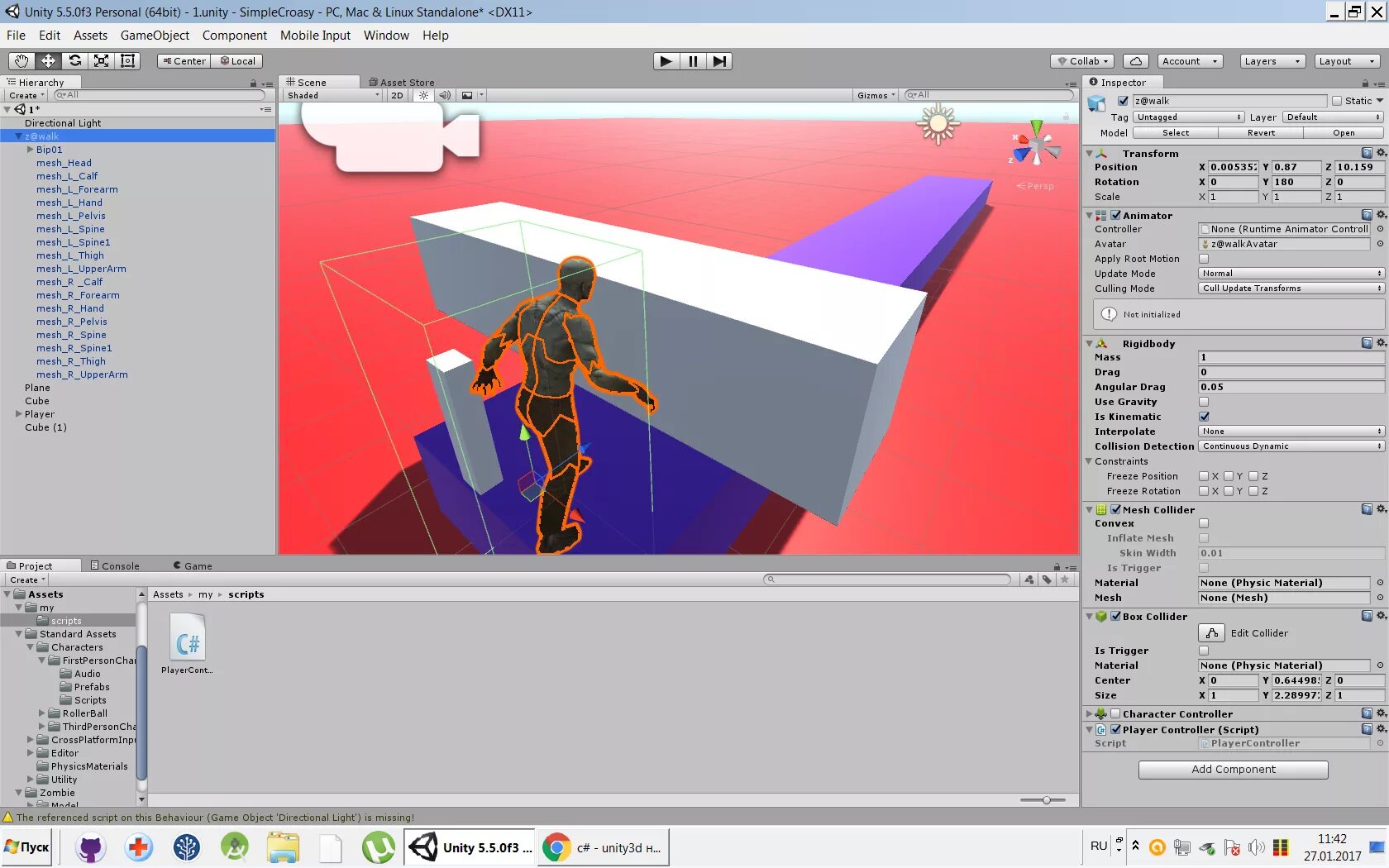Click the scene orientation gizmo
1389x868 pixels.
(x=1035, y=144)
